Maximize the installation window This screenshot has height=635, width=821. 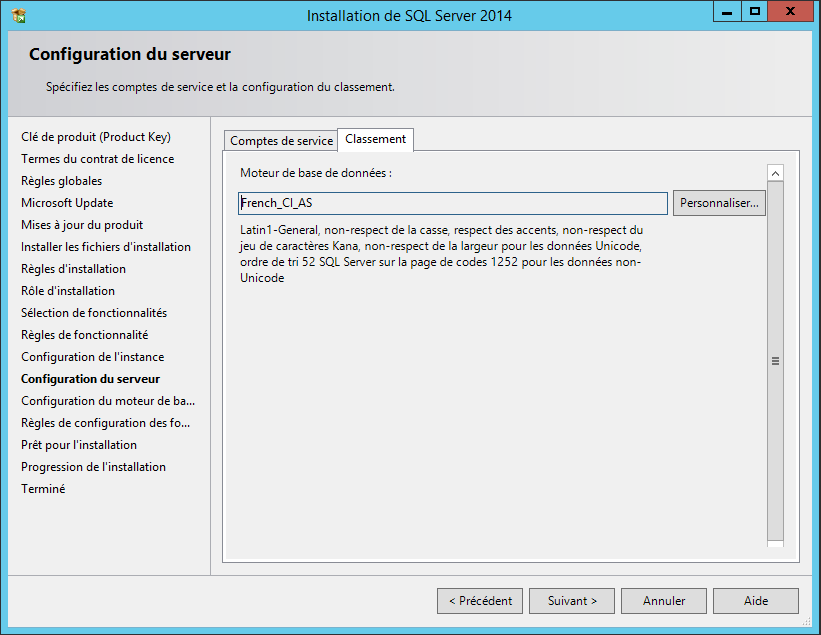click(755, 12)
